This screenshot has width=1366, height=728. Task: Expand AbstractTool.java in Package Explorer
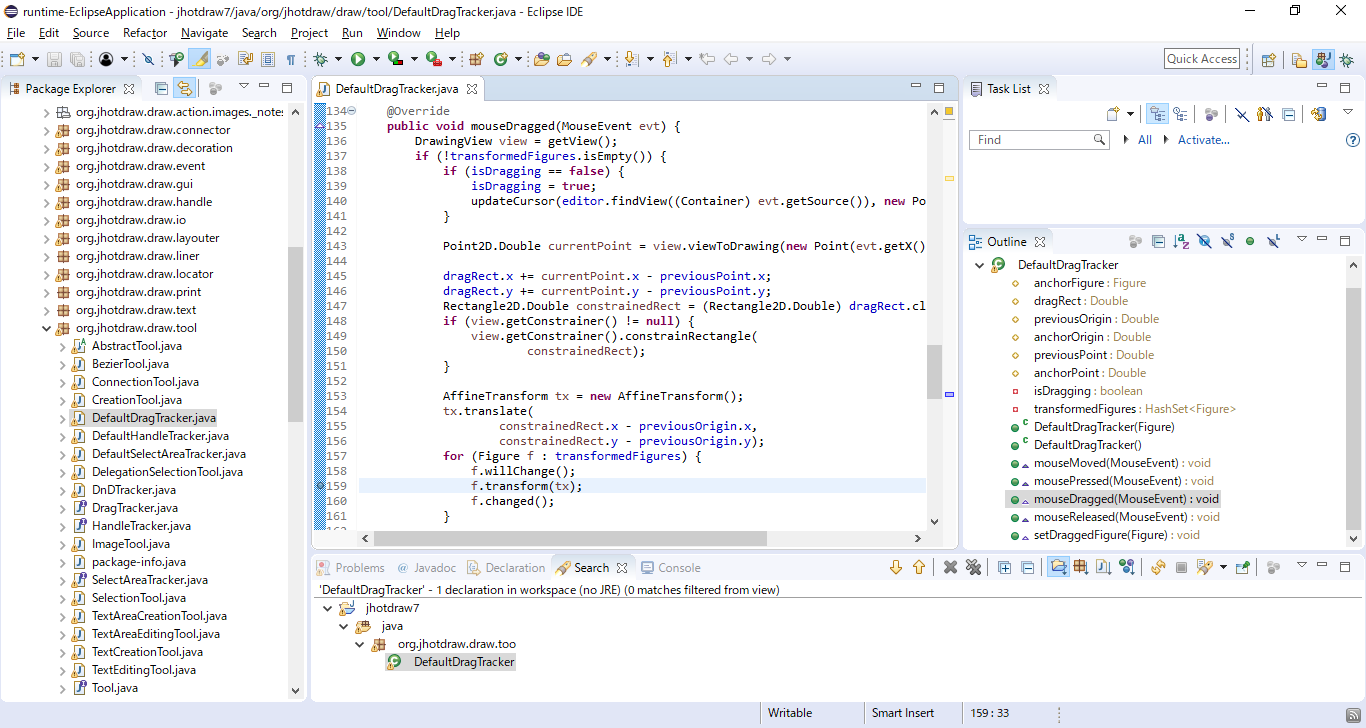pos(62,346)
